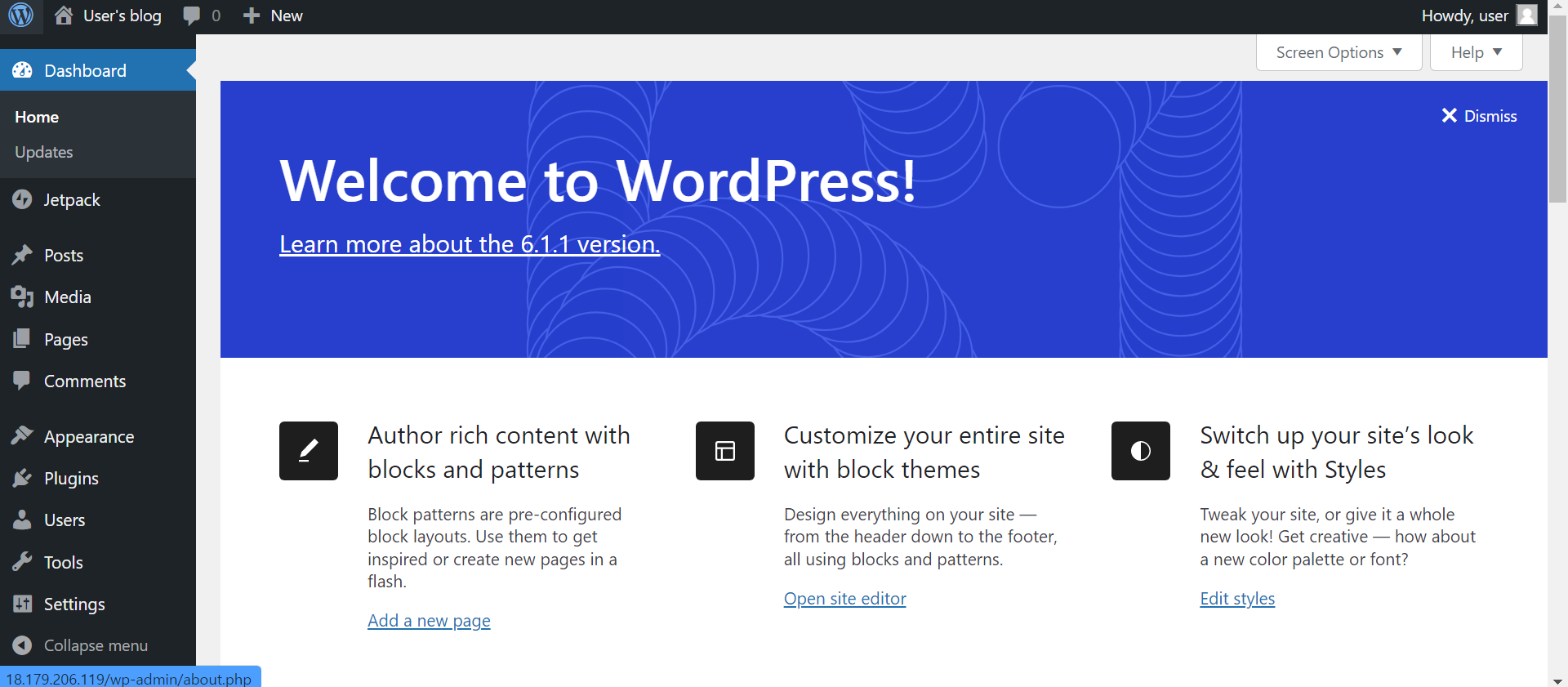The height and width of the screenshot is (687, 1568).
Task: Click the layout block themes icon tile
Action: pyautogui.click(x=725, y=451)
